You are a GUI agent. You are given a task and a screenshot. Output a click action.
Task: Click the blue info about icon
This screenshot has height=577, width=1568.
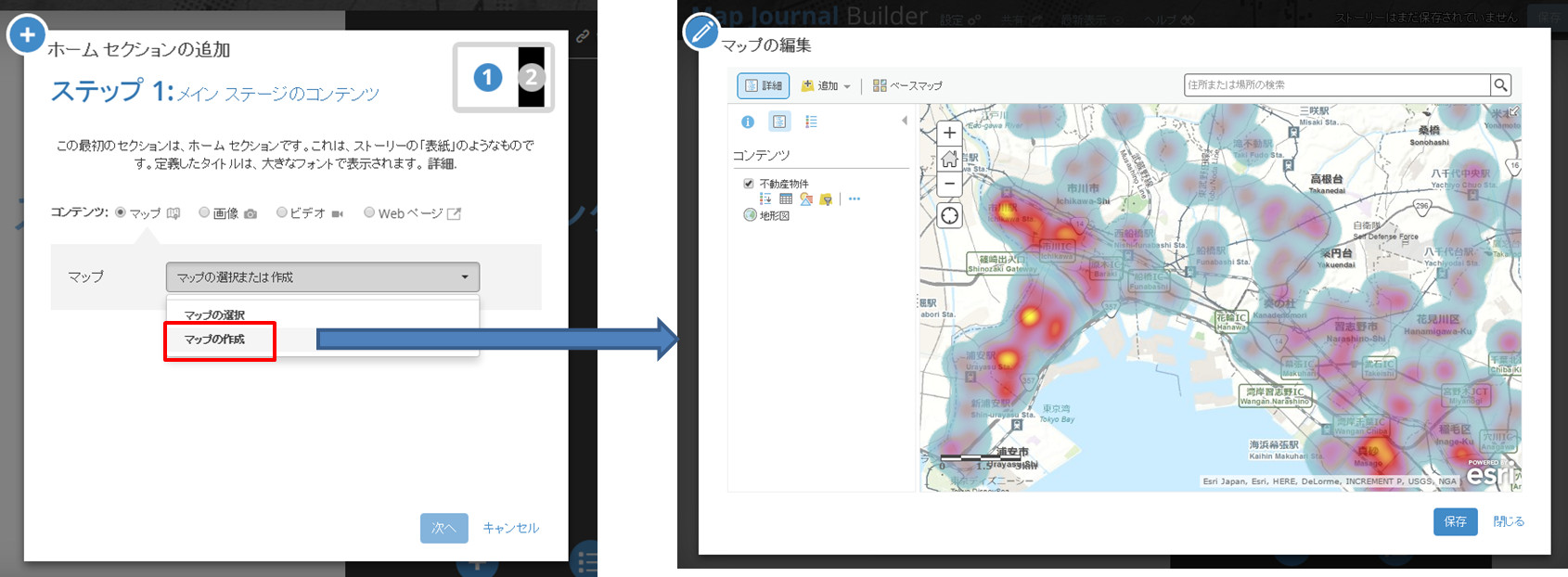coord(748,122)
